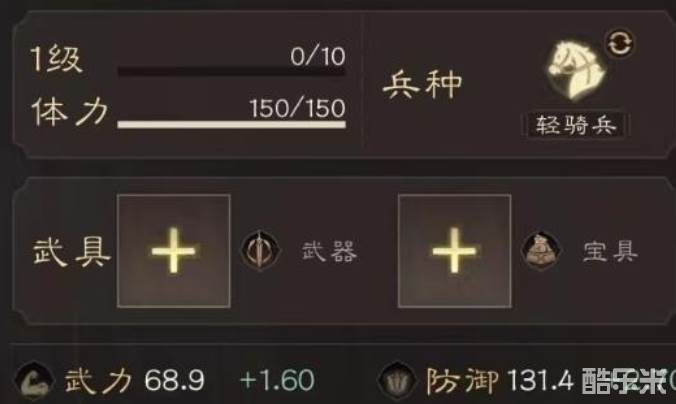Click the 武力 flexed arm icon
This screenshot has width=676, height=404.
point(34,381)
